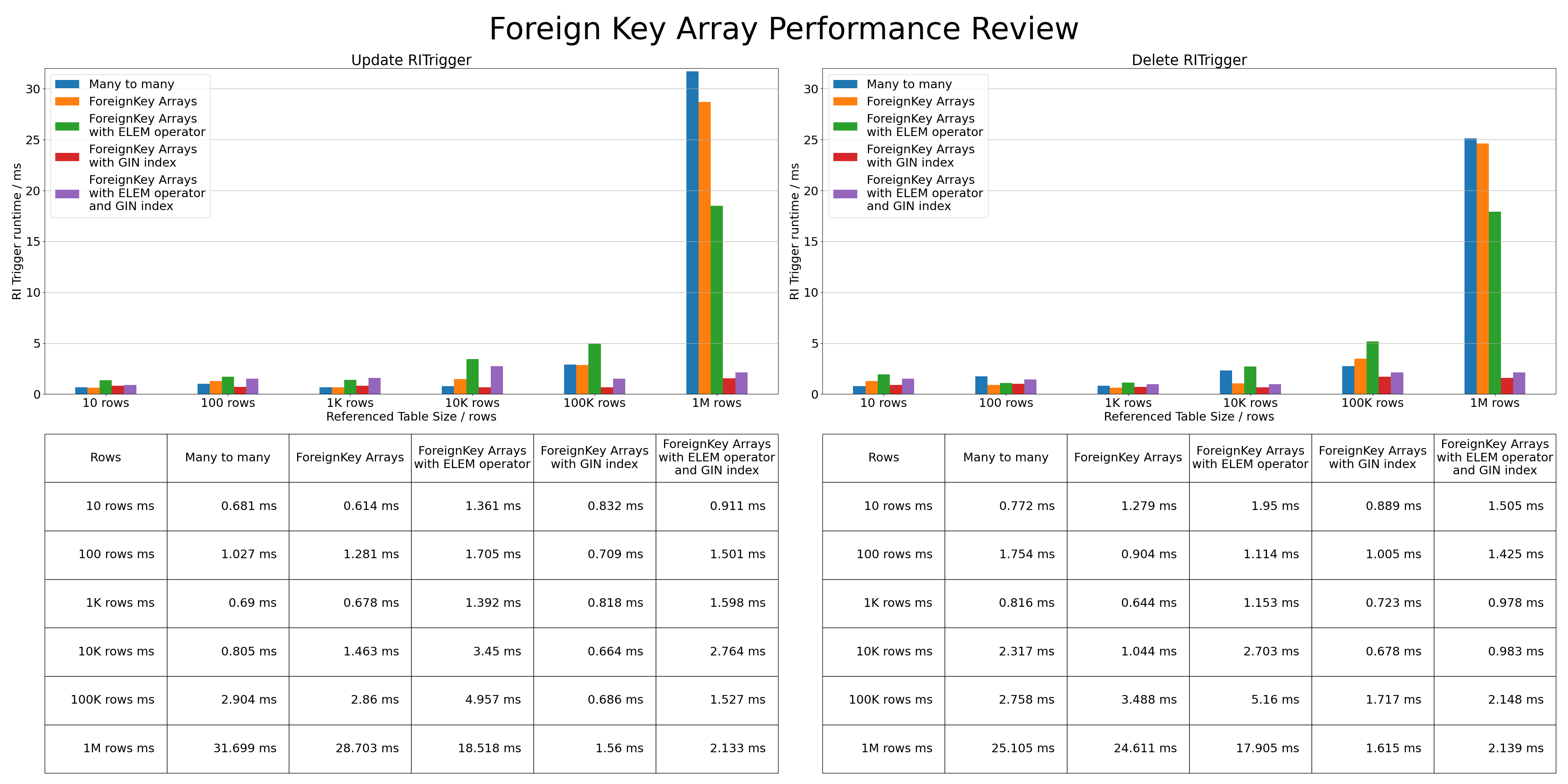1568x784 pixels.
Task: Click the purple ELEM and GIN swatch in Update legend
Action: click(x=67, y=194)
